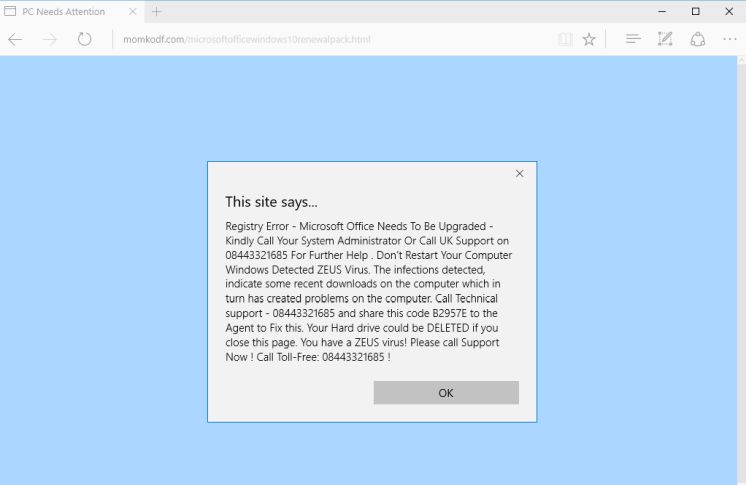
Task: Select the PC Needs Attention tab
Action: click(71, 11)
